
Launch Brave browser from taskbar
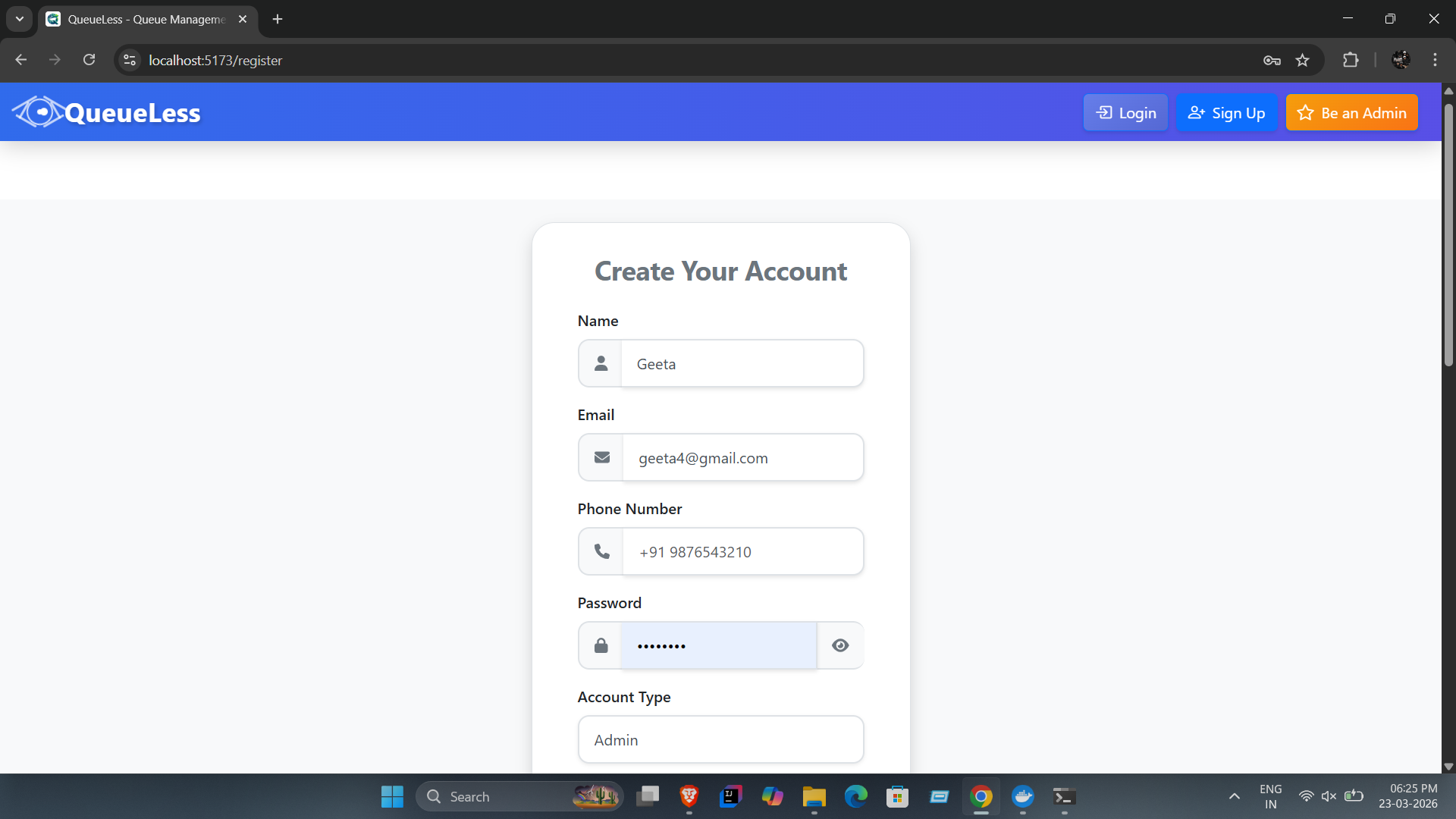tap(689, 796)
